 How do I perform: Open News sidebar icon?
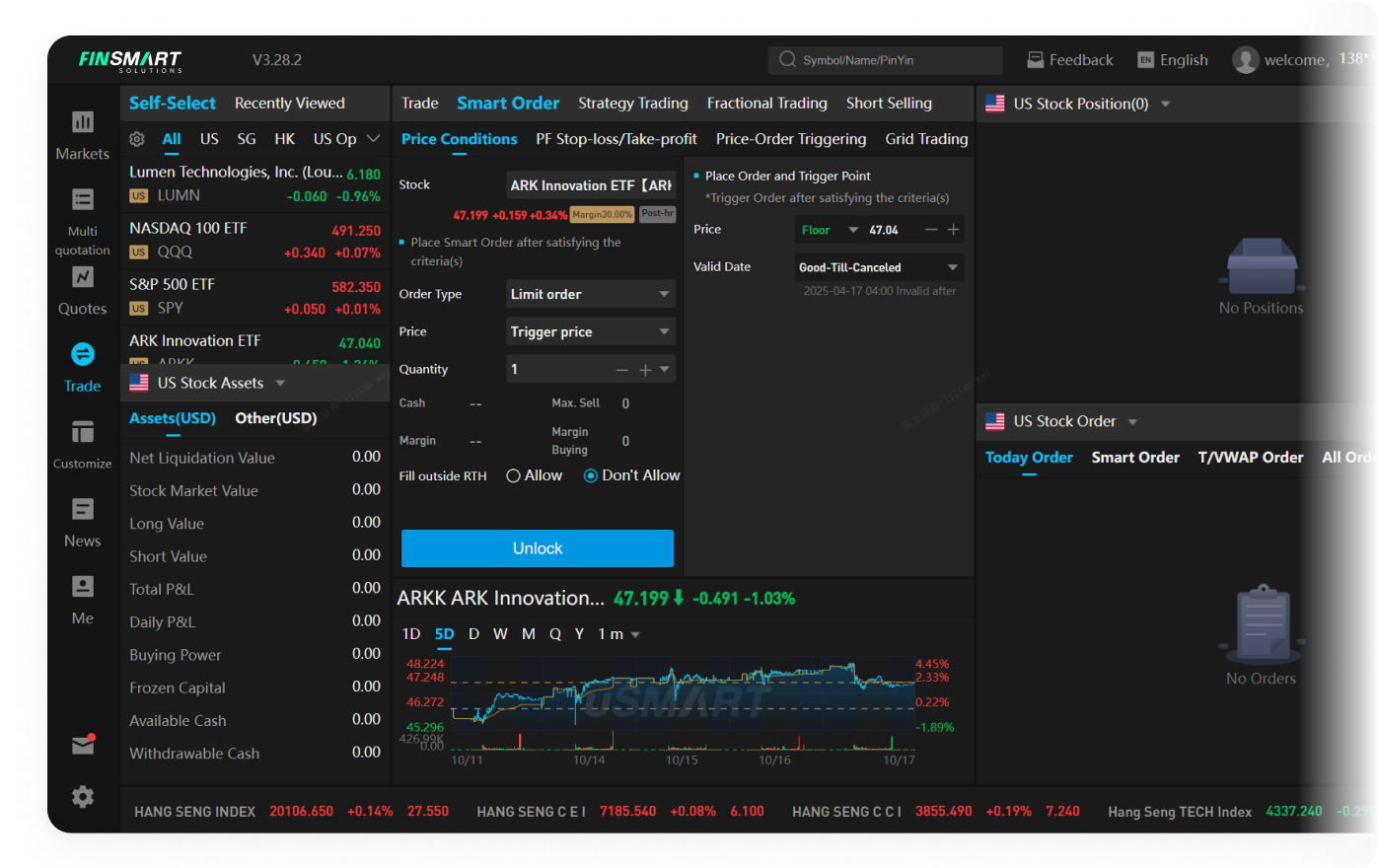tap(83, 509)
